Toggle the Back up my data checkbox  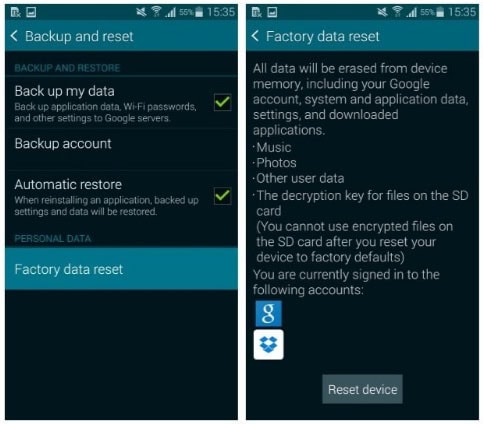point(222,102)
